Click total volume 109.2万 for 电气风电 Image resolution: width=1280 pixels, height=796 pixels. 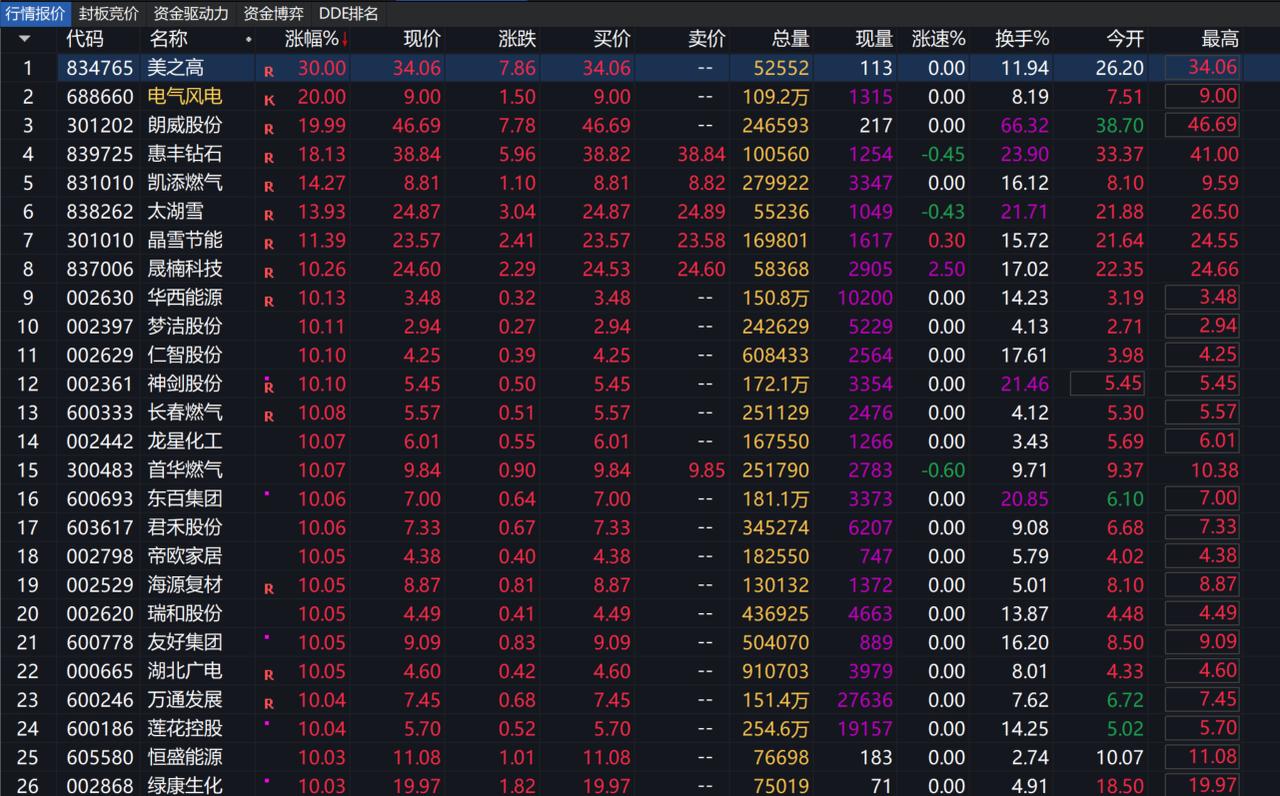(776, 97)
